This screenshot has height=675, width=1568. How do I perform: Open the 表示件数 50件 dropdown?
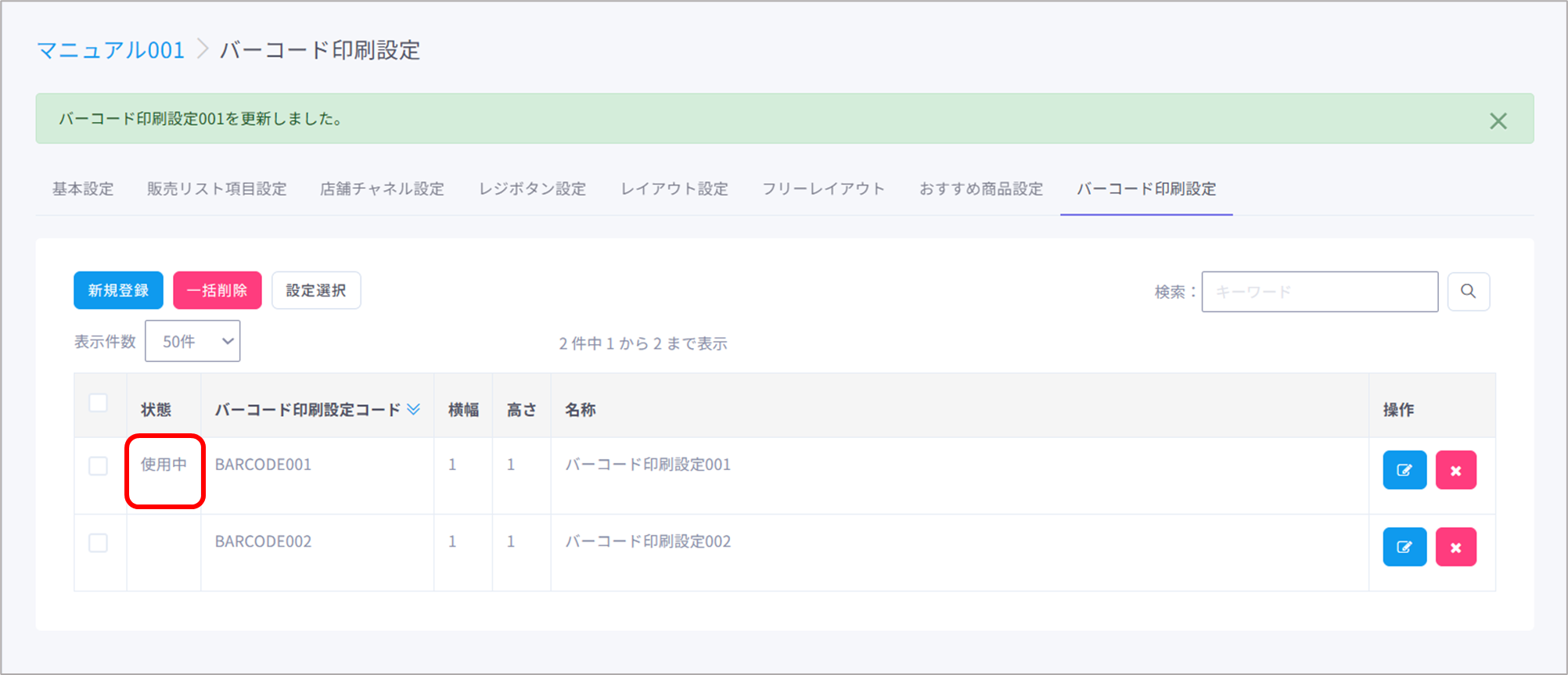192,342
